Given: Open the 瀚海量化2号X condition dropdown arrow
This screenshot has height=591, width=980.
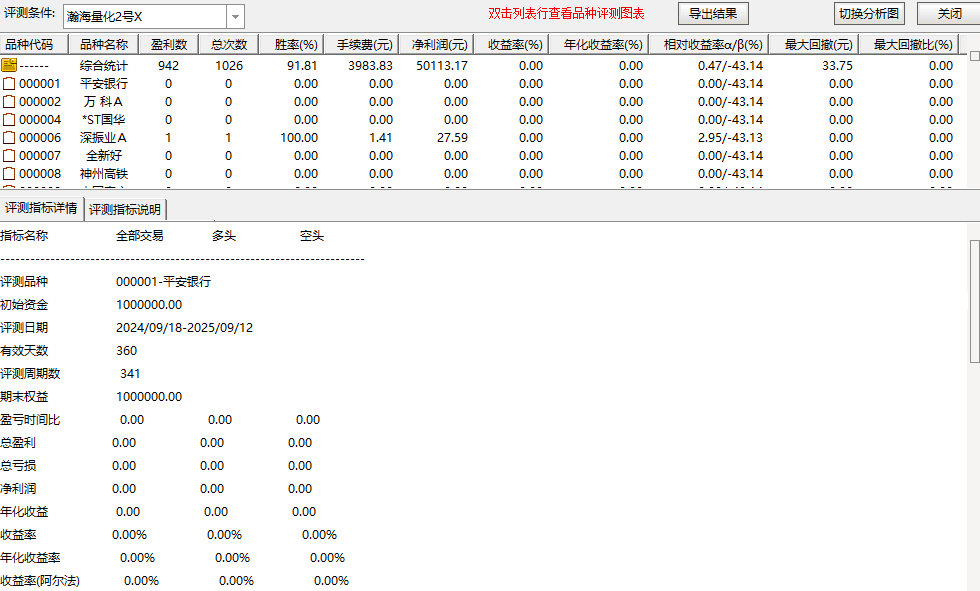Looking at the screenshot, I should [x=235, y=16].
